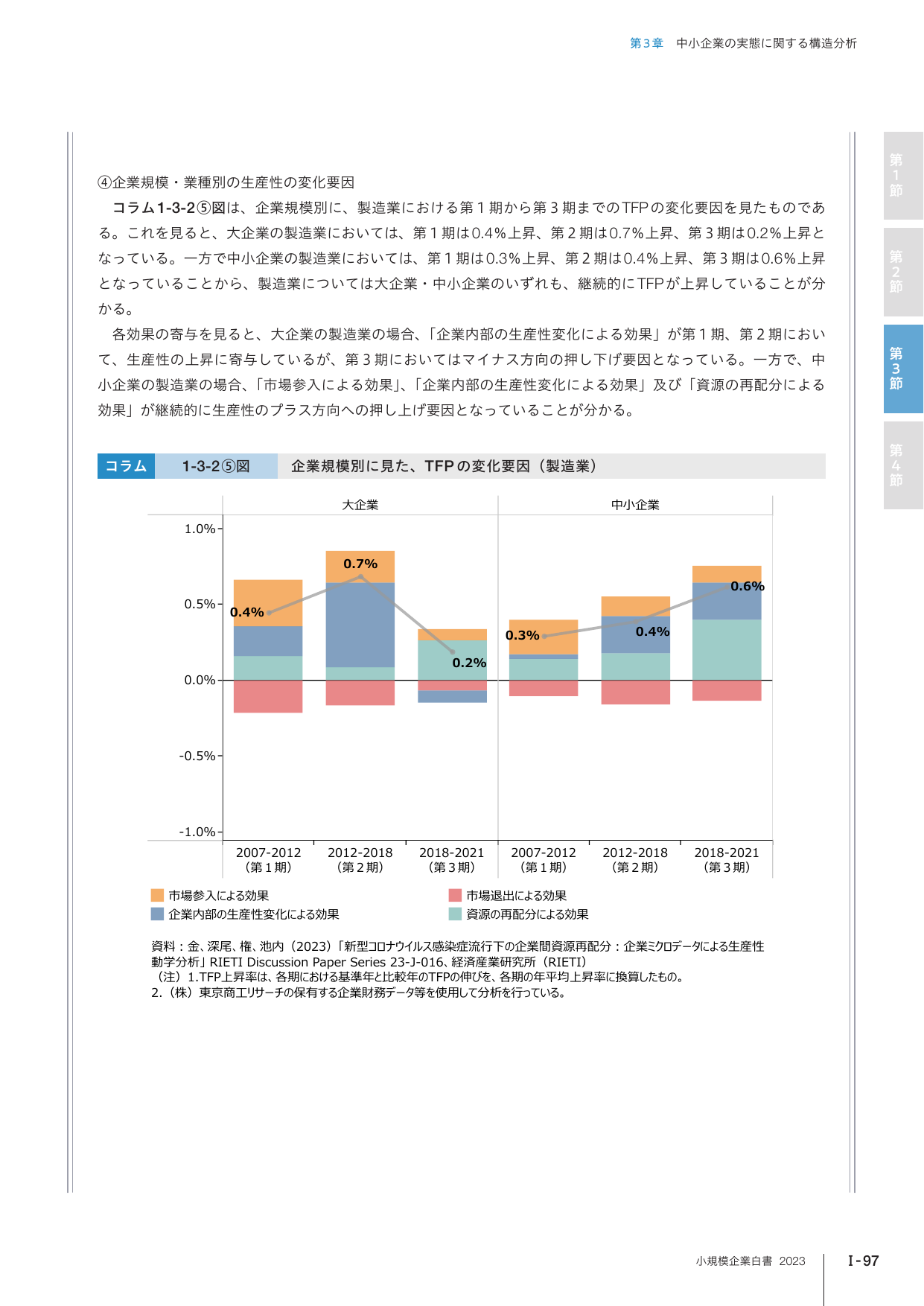Click the blue 企業内部の生産性変化による効果 legend swatch
This screenshot has height=1306, width=924.
click(157, 914)
